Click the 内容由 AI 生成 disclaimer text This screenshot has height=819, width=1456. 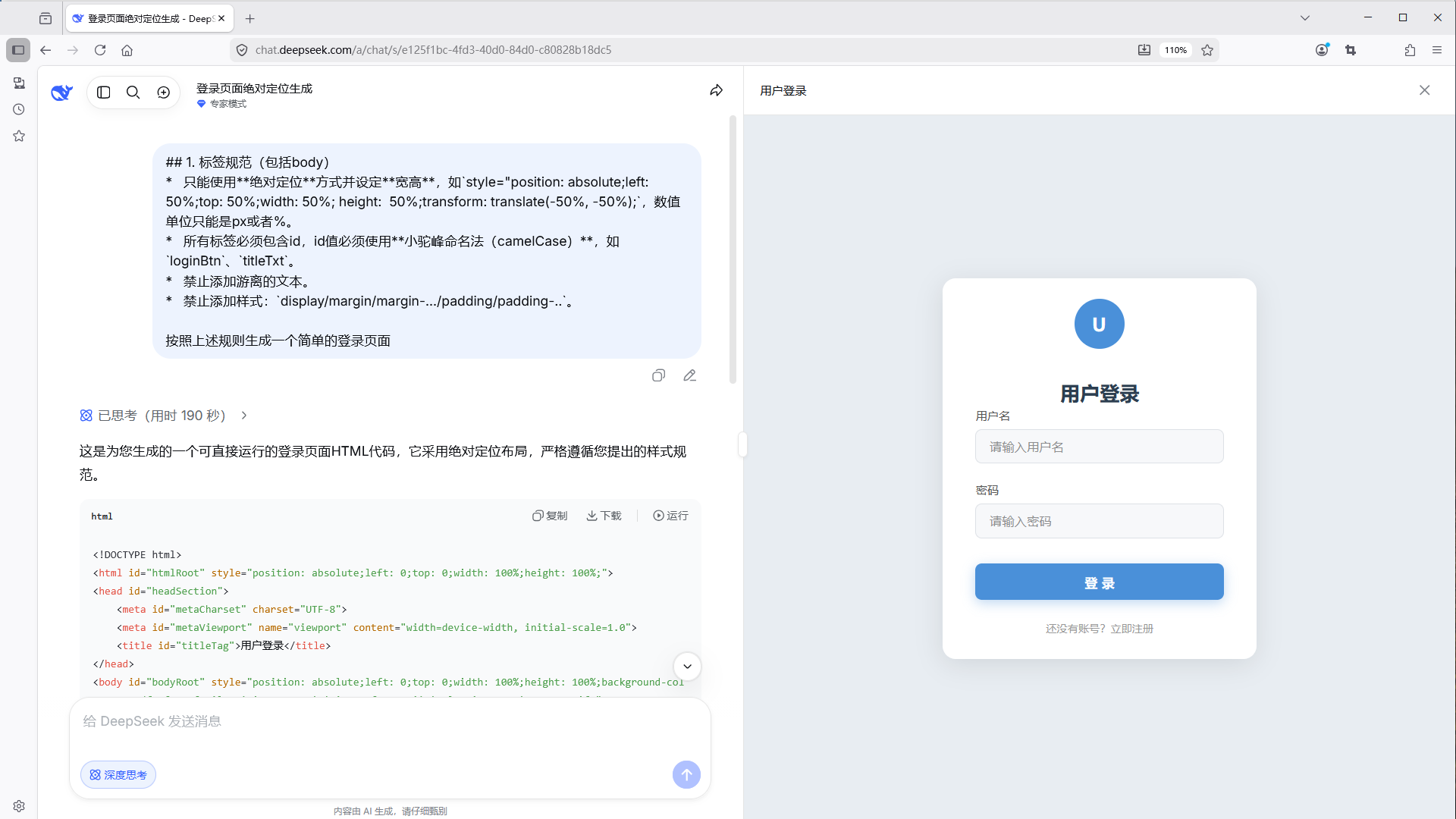[x=390, y=811]
